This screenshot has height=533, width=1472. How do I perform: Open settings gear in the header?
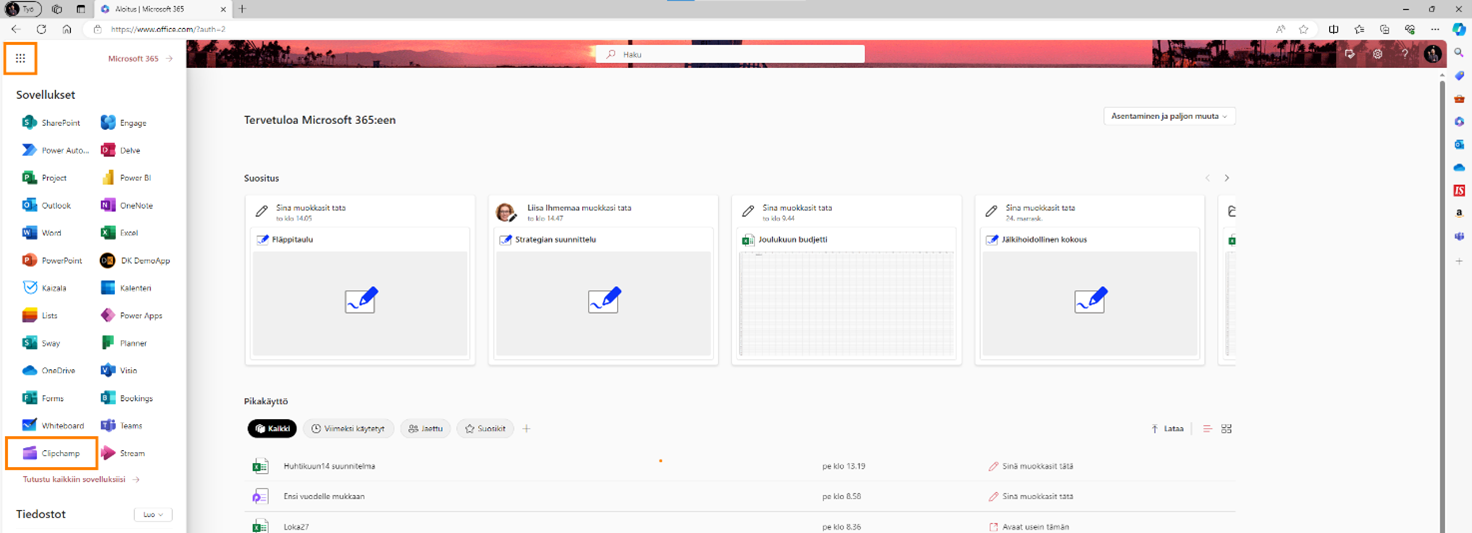coord(1377,54)
